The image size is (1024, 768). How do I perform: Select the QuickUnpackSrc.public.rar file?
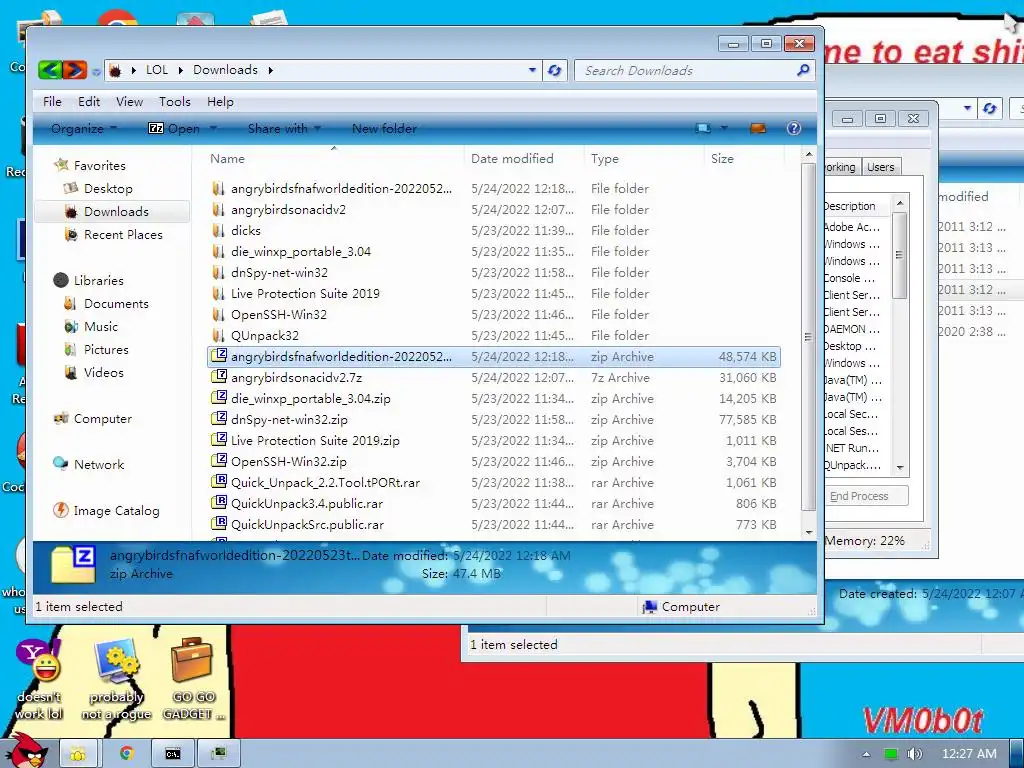tap(494, 524)
